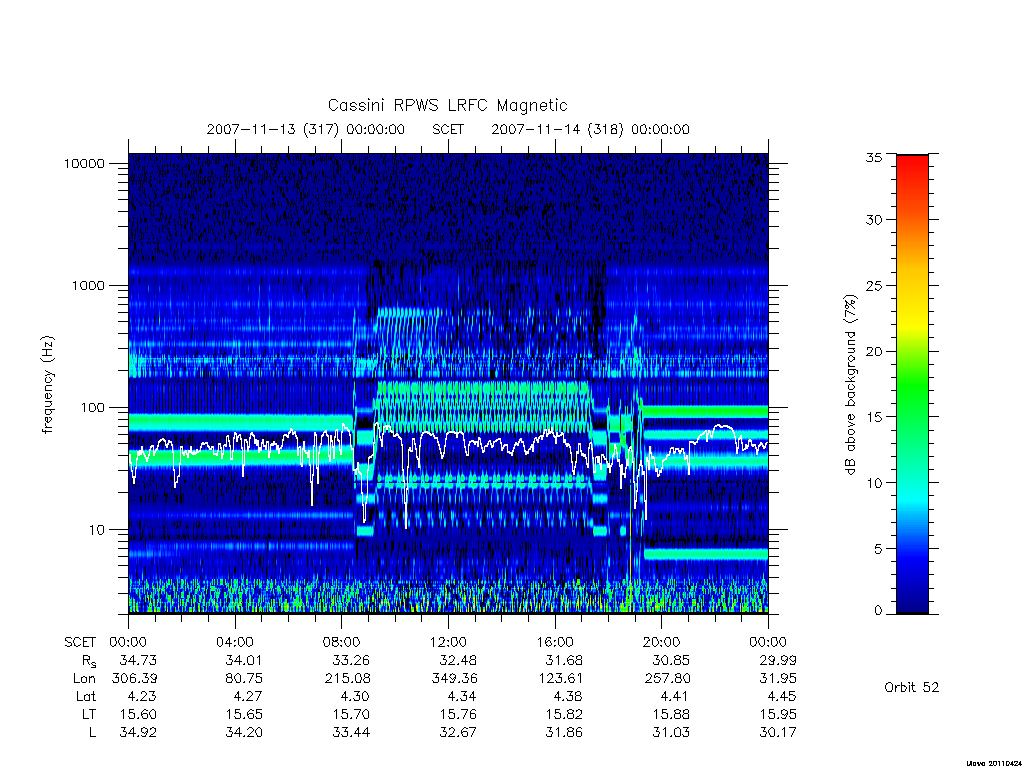
Task: Click the 12:00 SCET time tick label
Action: (x=448, y=642)
